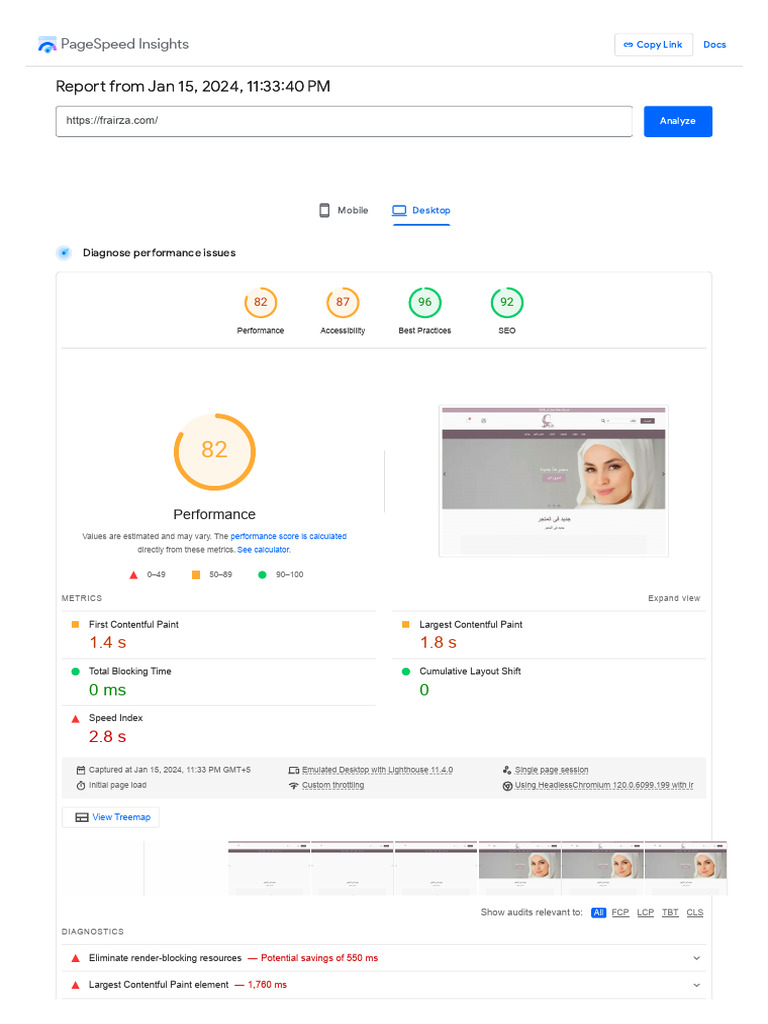Click the stopwatch icon beside Initial page load
768x1024 pixels.
(x=81, y=786)
